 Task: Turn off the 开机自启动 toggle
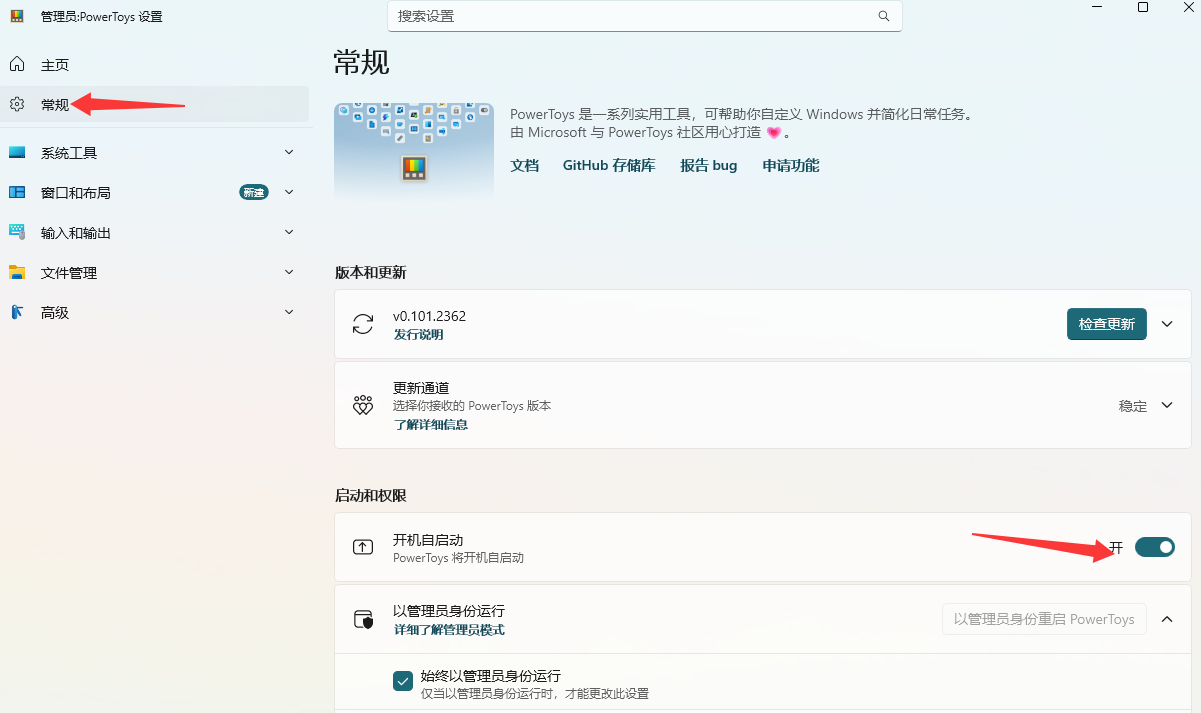pyautogui.click(x=1155, y=547)
